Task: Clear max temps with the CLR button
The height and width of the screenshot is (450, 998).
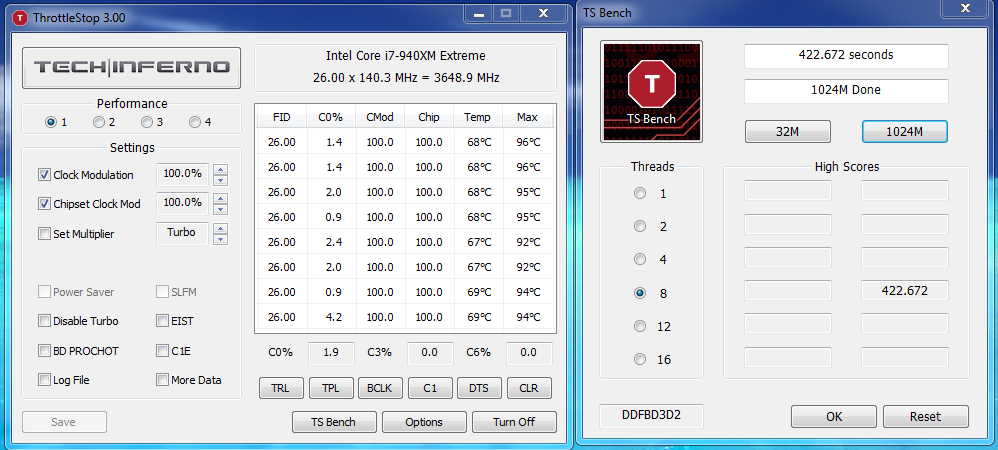Action: click(529, 388)
